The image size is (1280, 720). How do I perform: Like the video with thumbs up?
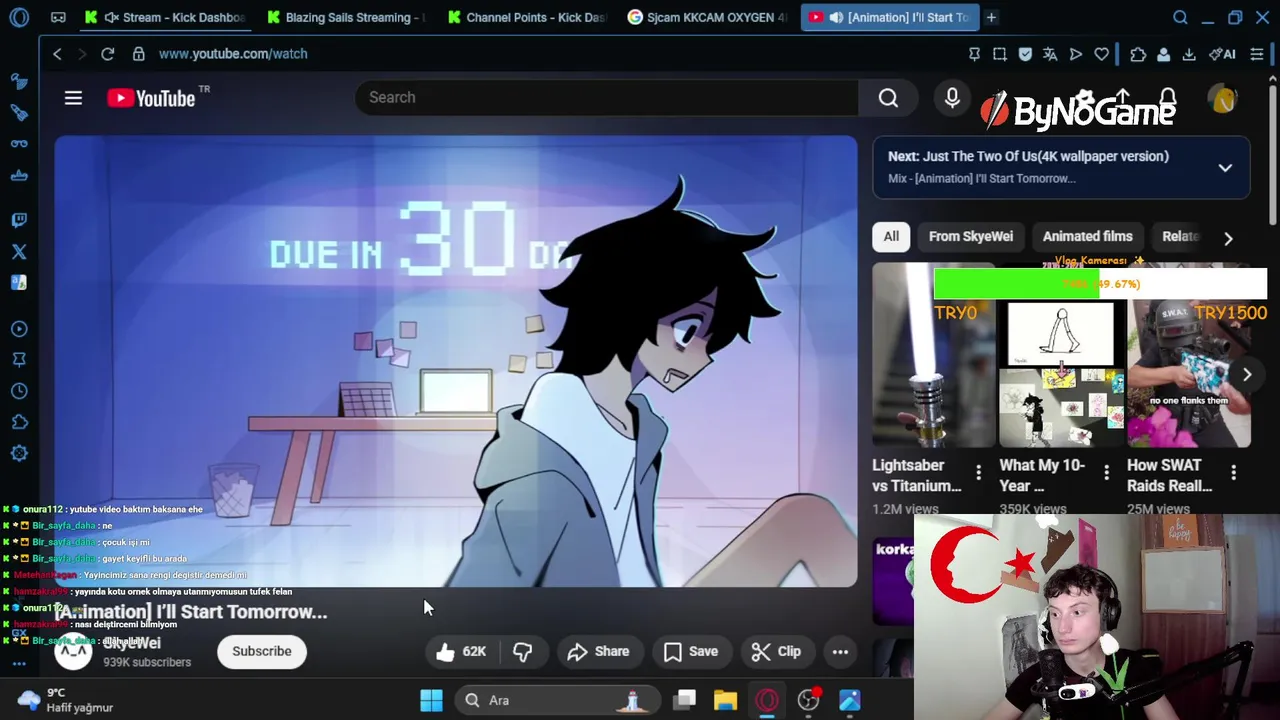point(461,651)
